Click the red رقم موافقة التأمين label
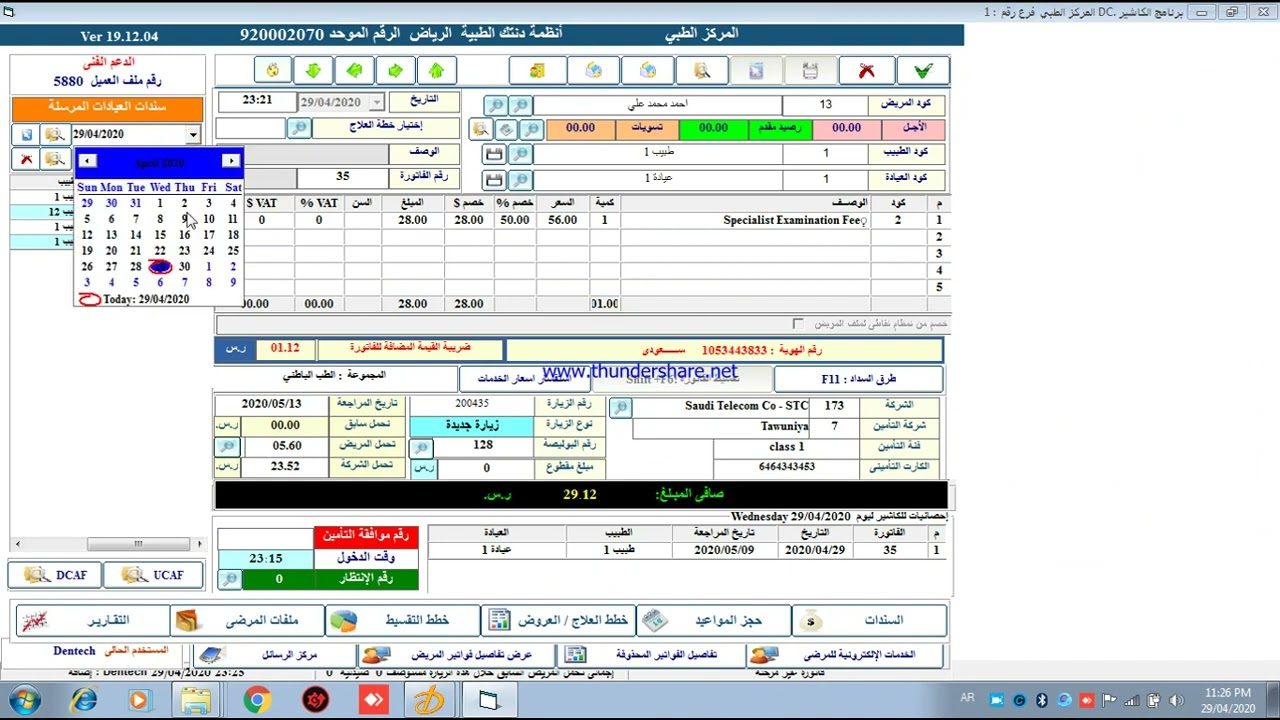1280x720 pixels. pyautogui.click(x=366, y=538)
